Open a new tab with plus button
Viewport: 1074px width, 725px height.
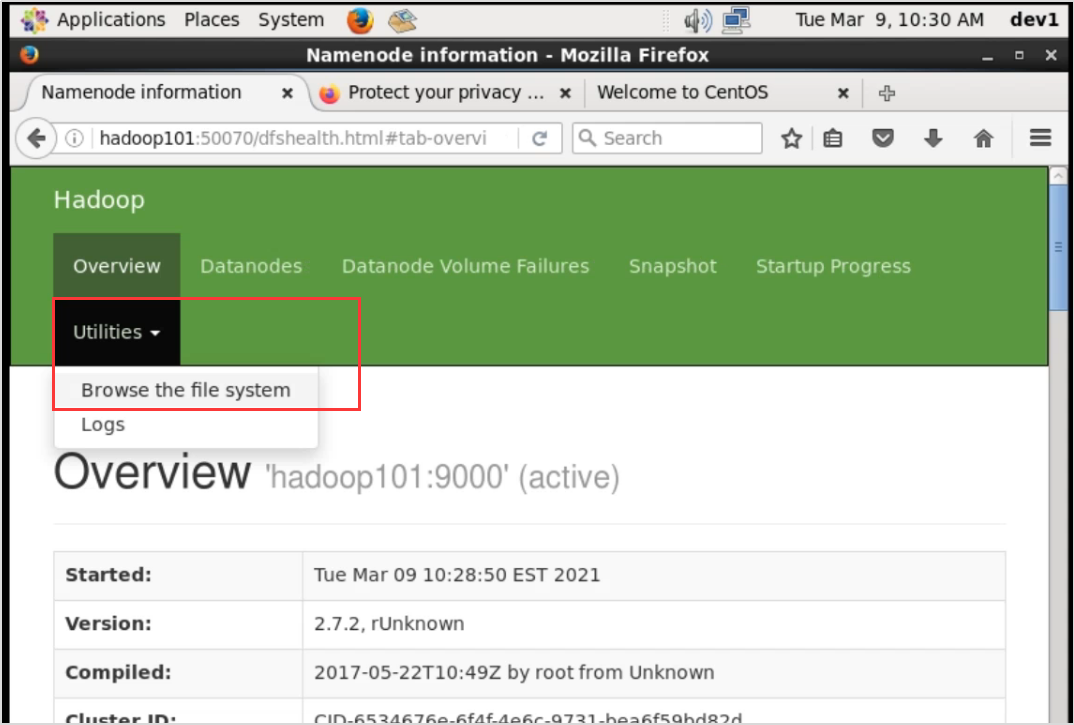pos(887,93)
